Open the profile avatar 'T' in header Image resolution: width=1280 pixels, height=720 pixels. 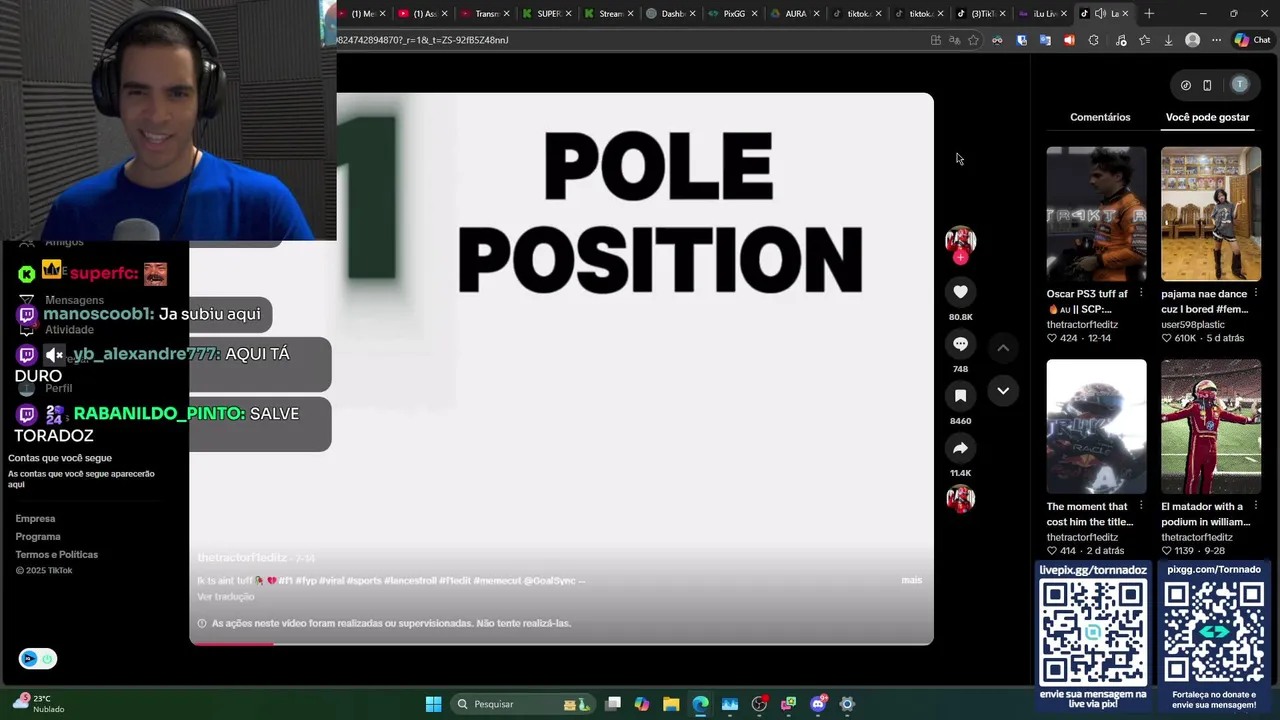click(x=1240, y=85)
